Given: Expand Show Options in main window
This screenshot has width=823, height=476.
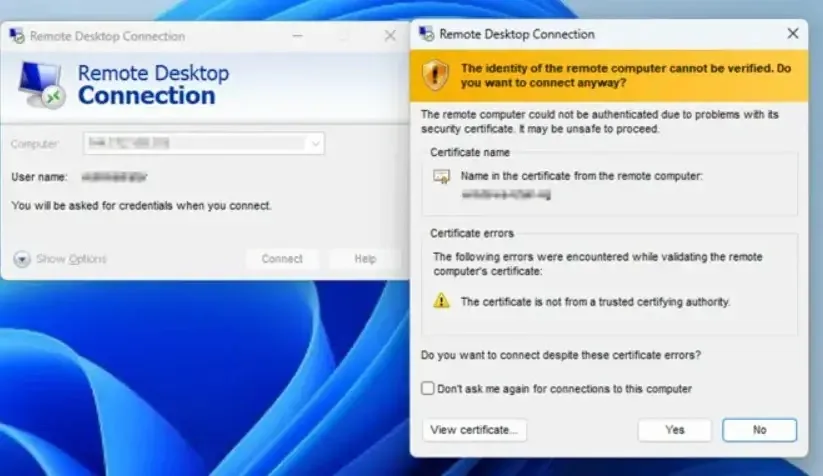Looking at the screenshot, I should [60, 259].
